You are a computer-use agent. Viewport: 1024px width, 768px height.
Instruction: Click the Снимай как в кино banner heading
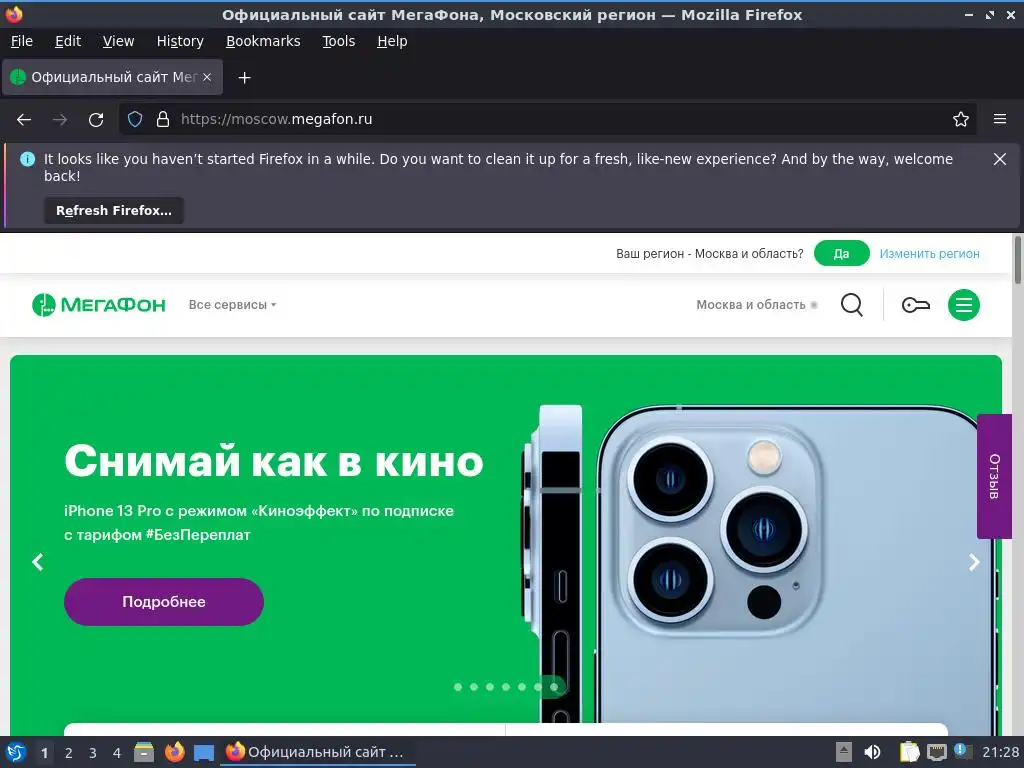[274, 461]
